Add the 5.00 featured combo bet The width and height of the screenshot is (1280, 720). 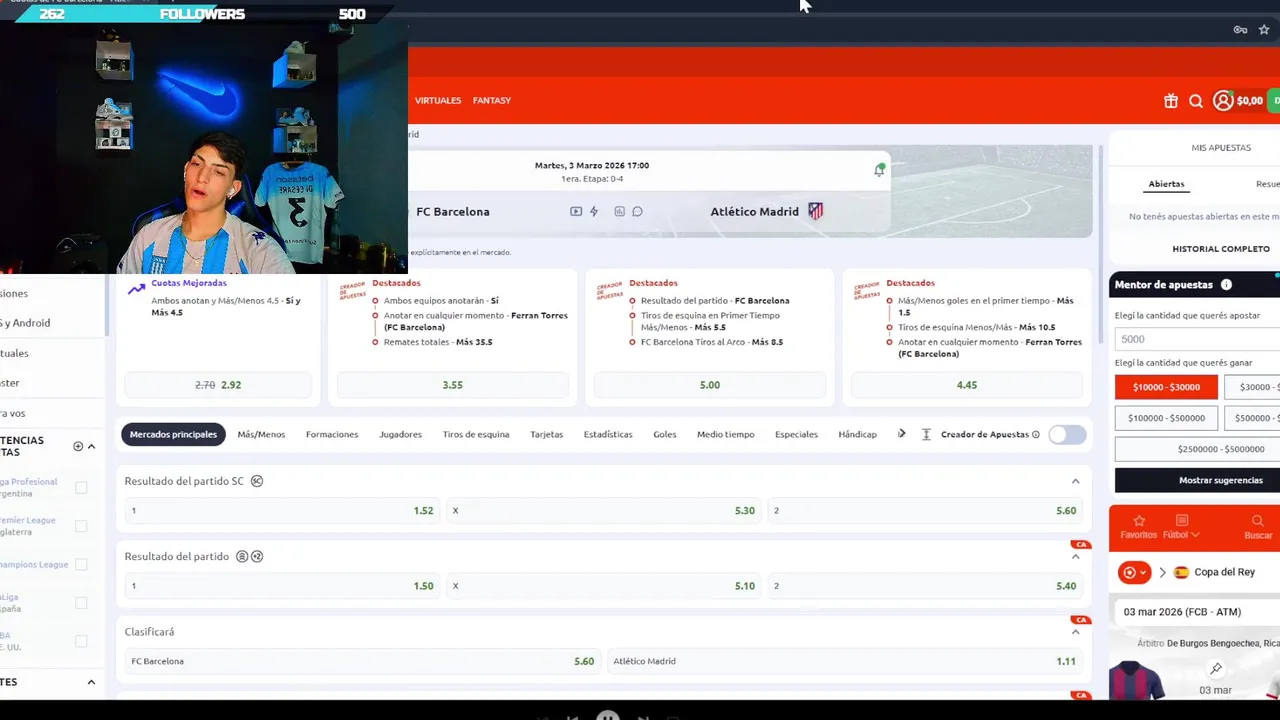pyautogui.click(x=710, y=385)
